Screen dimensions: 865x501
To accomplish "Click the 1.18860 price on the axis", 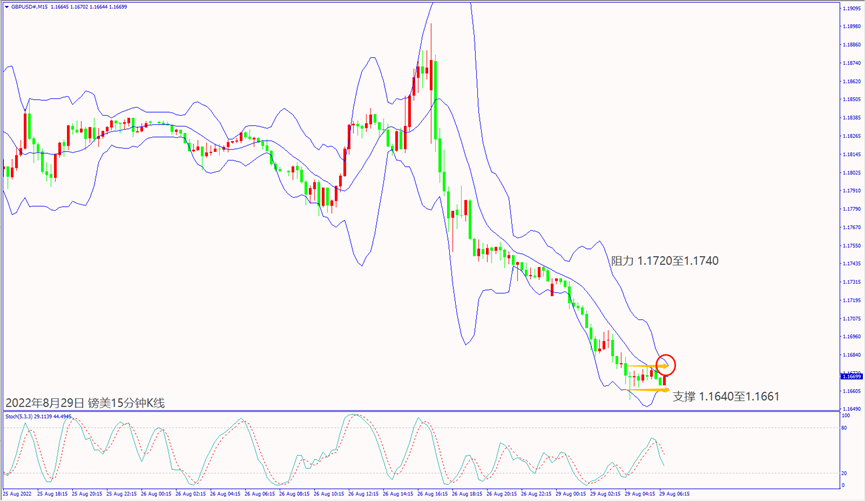I will (849, 45).
